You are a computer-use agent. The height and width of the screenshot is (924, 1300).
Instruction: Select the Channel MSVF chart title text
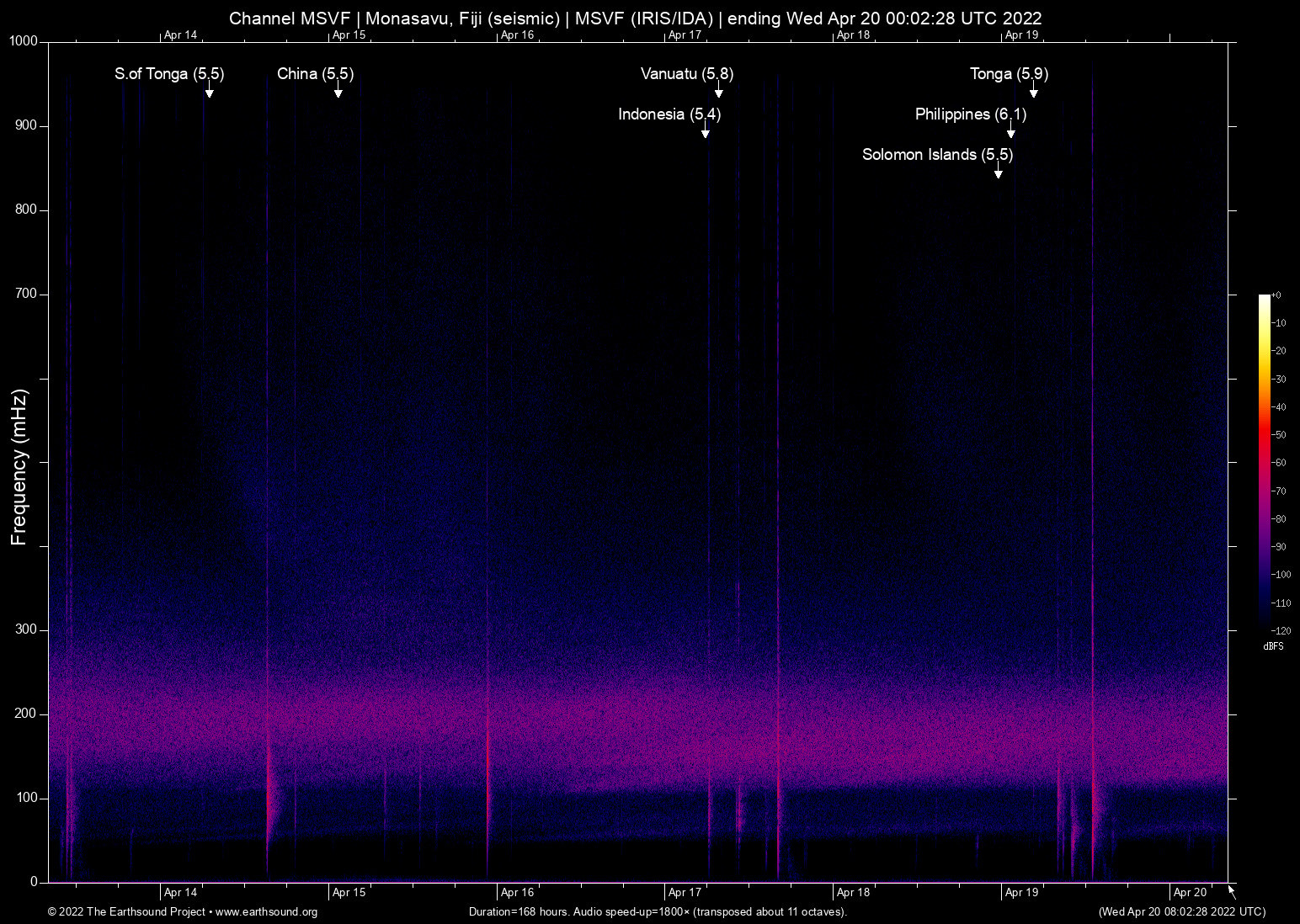pyautogui.click(x=635, y=19)
